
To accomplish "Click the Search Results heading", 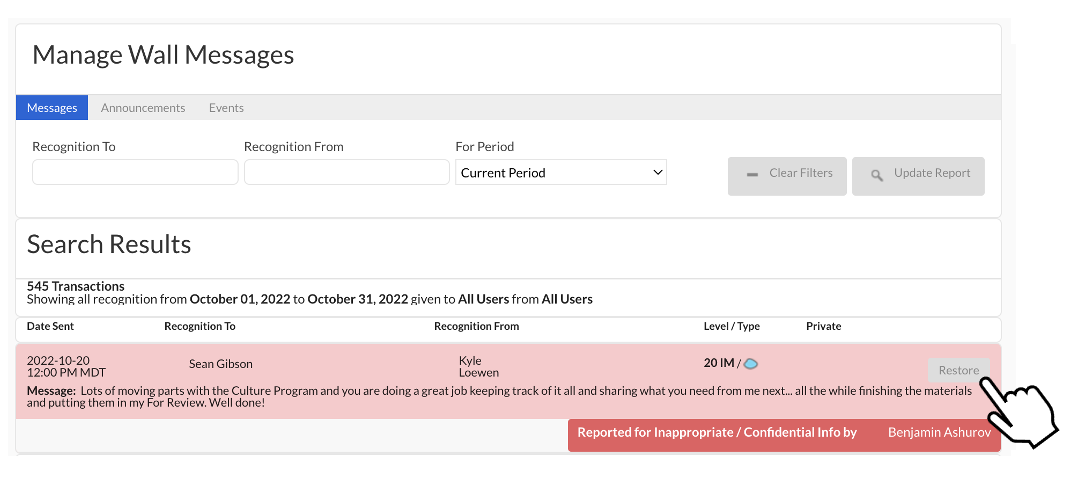I will (x=109, y=244).
